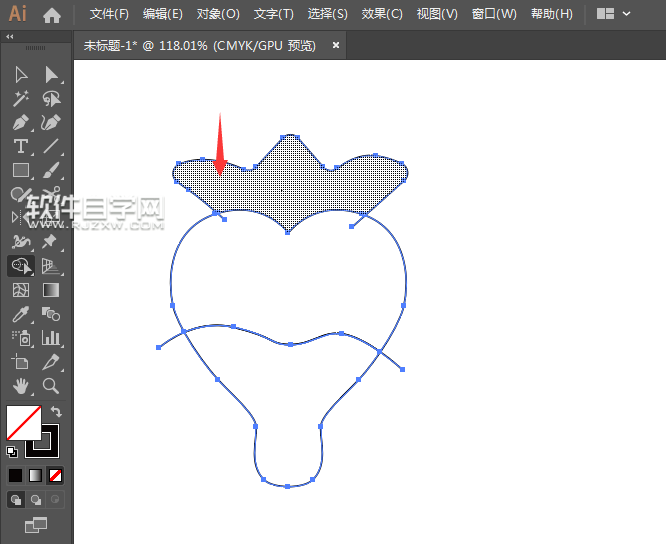Image resolution: width=666 pixels, height=544 pixels.
Task: Select the Lasso tool
Action: (51, 99)
